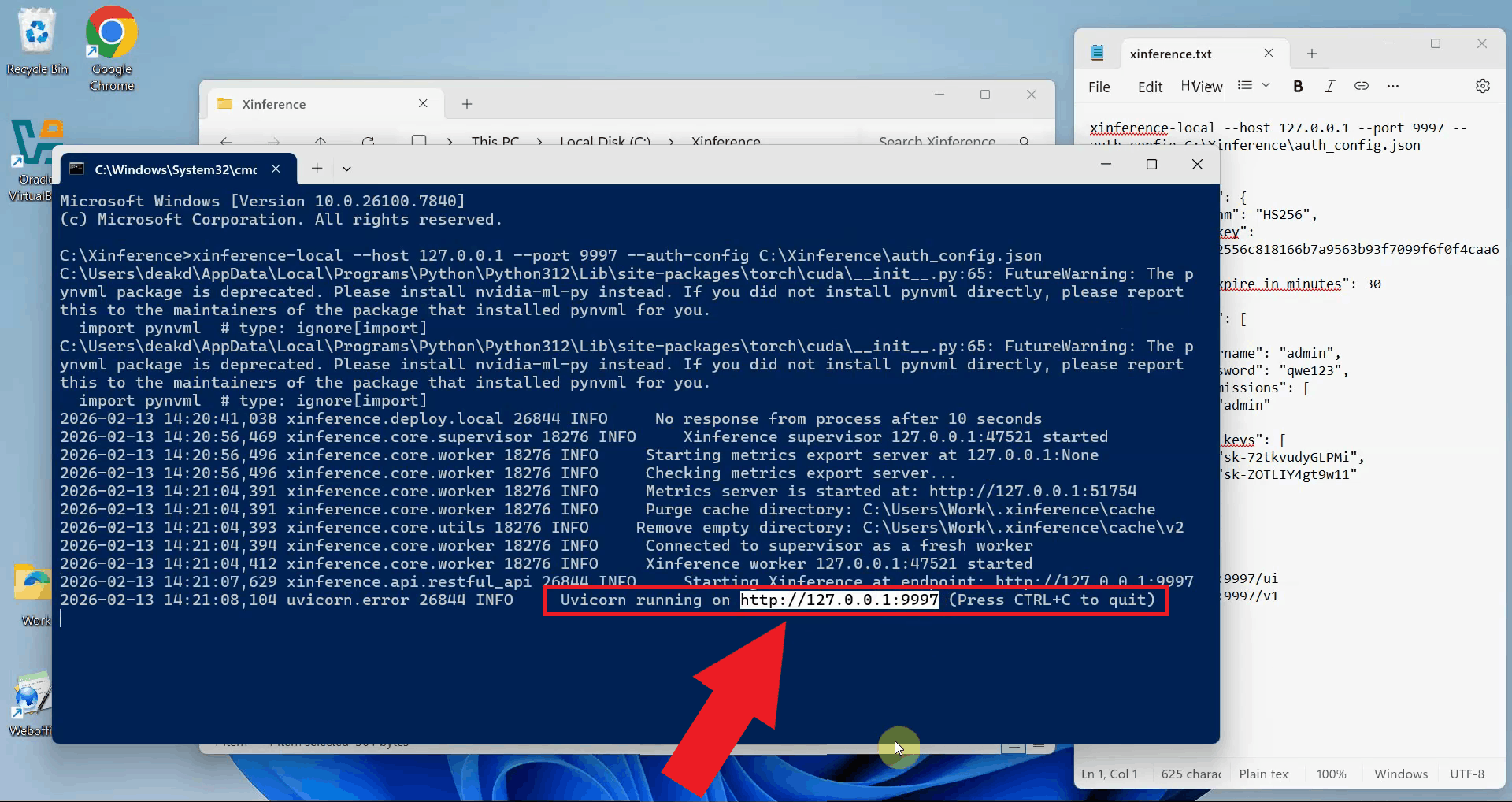
Task: Click the insert link icon in Notepad
Action: pos(1361,87)
